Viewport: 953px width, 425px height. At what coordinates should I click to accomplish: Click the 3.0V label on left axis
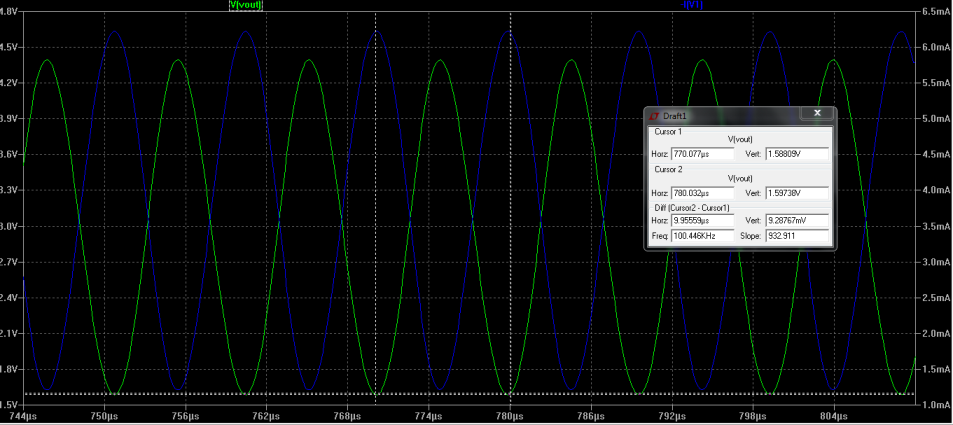10,226
